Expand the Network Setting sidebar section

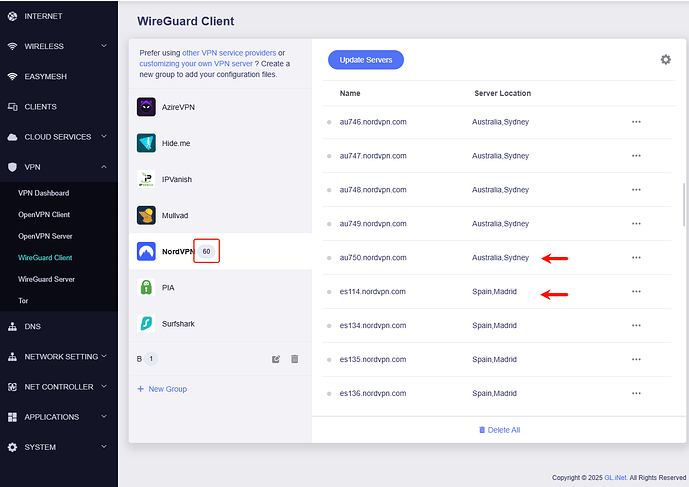coord(104,357)
